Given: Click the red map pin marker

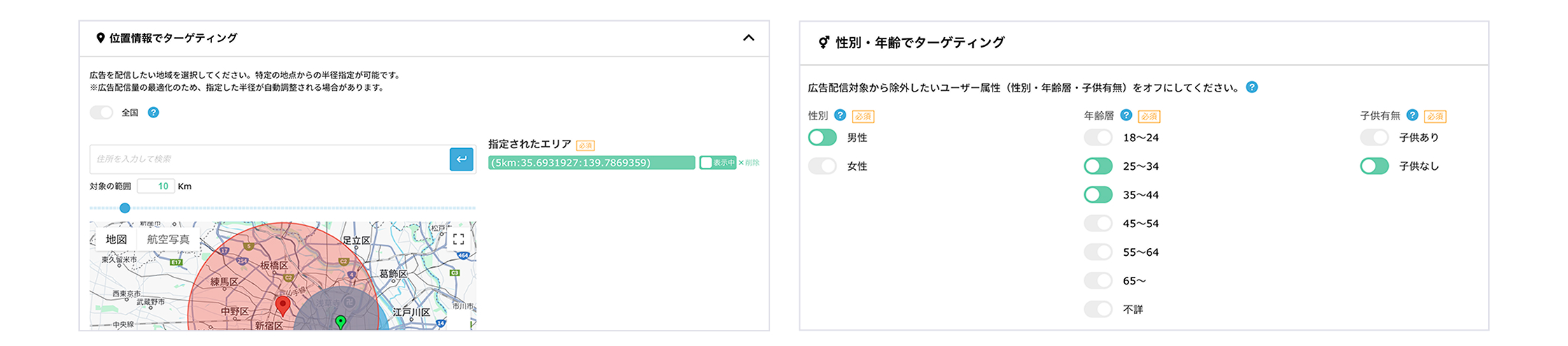Looking at the screenshot, I should pos(282,305).
